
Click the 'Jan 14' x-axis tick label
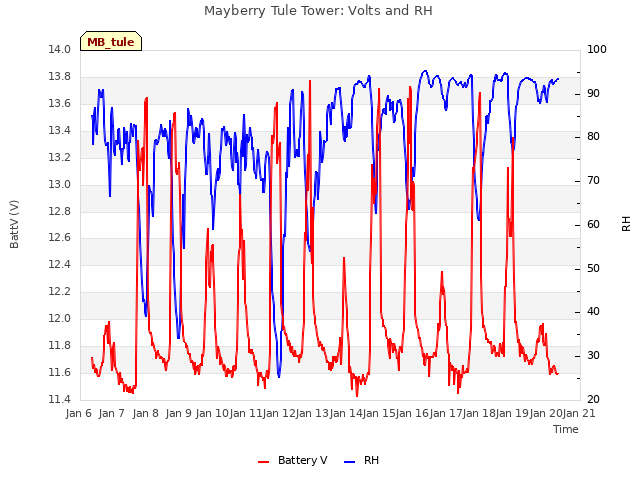(x=346, y=413)
